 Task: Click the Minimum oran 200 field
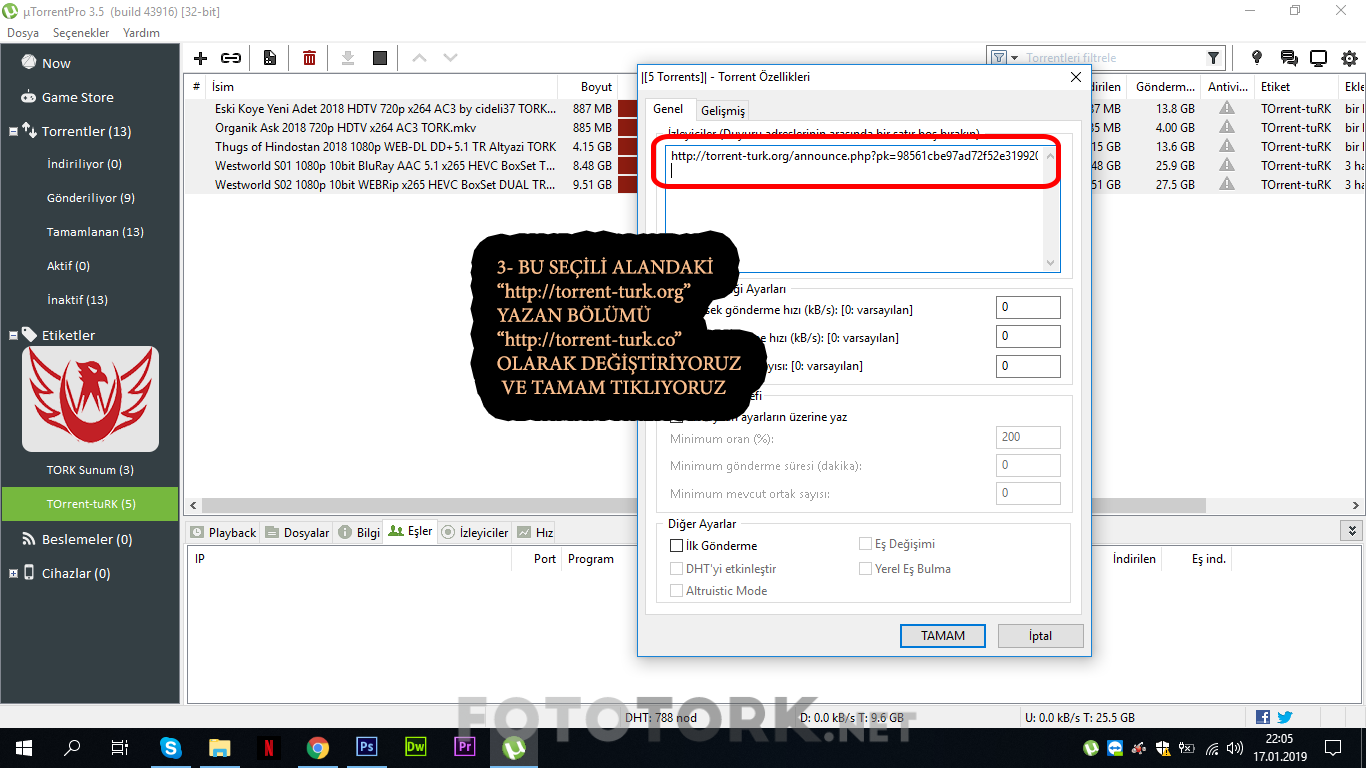1028,437
